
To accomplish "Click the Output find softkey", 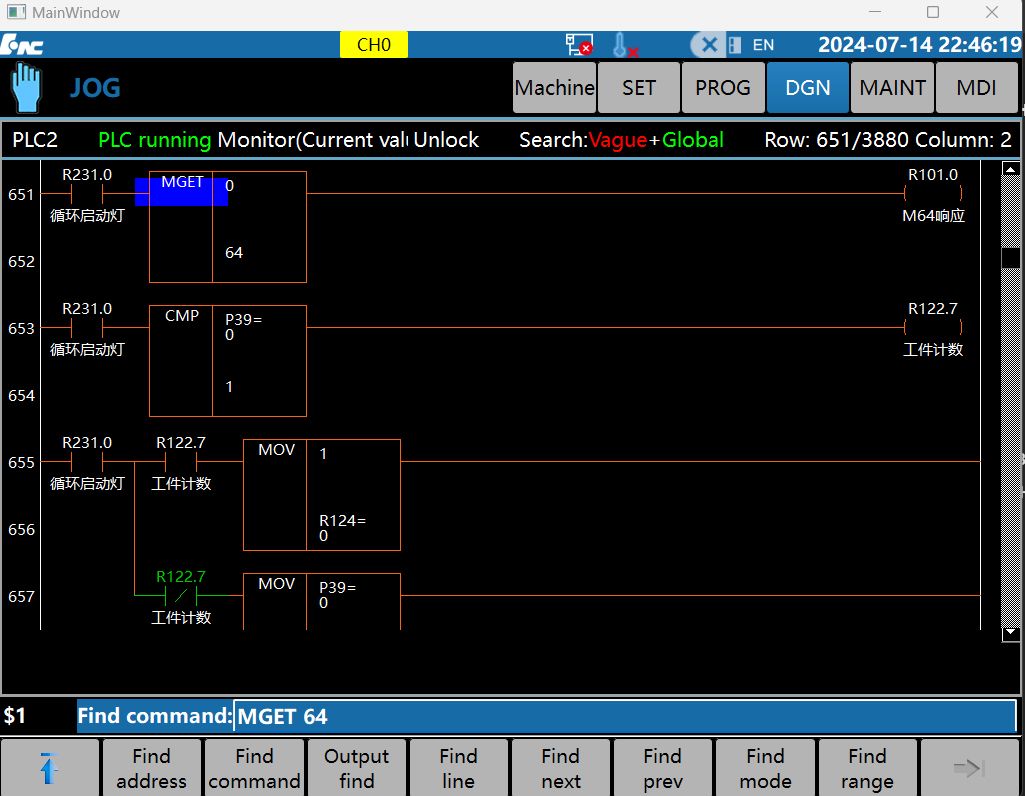I will (x=357, y=768).
